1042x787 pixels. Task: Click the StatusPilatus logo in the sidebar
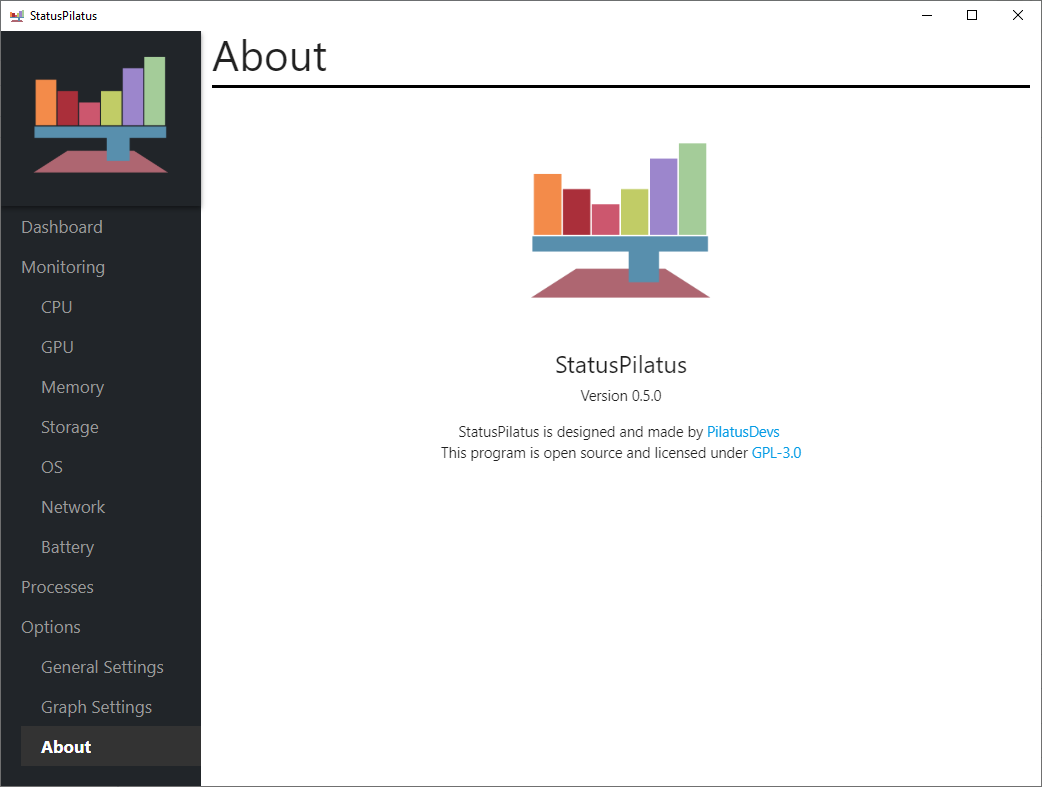point(100,115)
